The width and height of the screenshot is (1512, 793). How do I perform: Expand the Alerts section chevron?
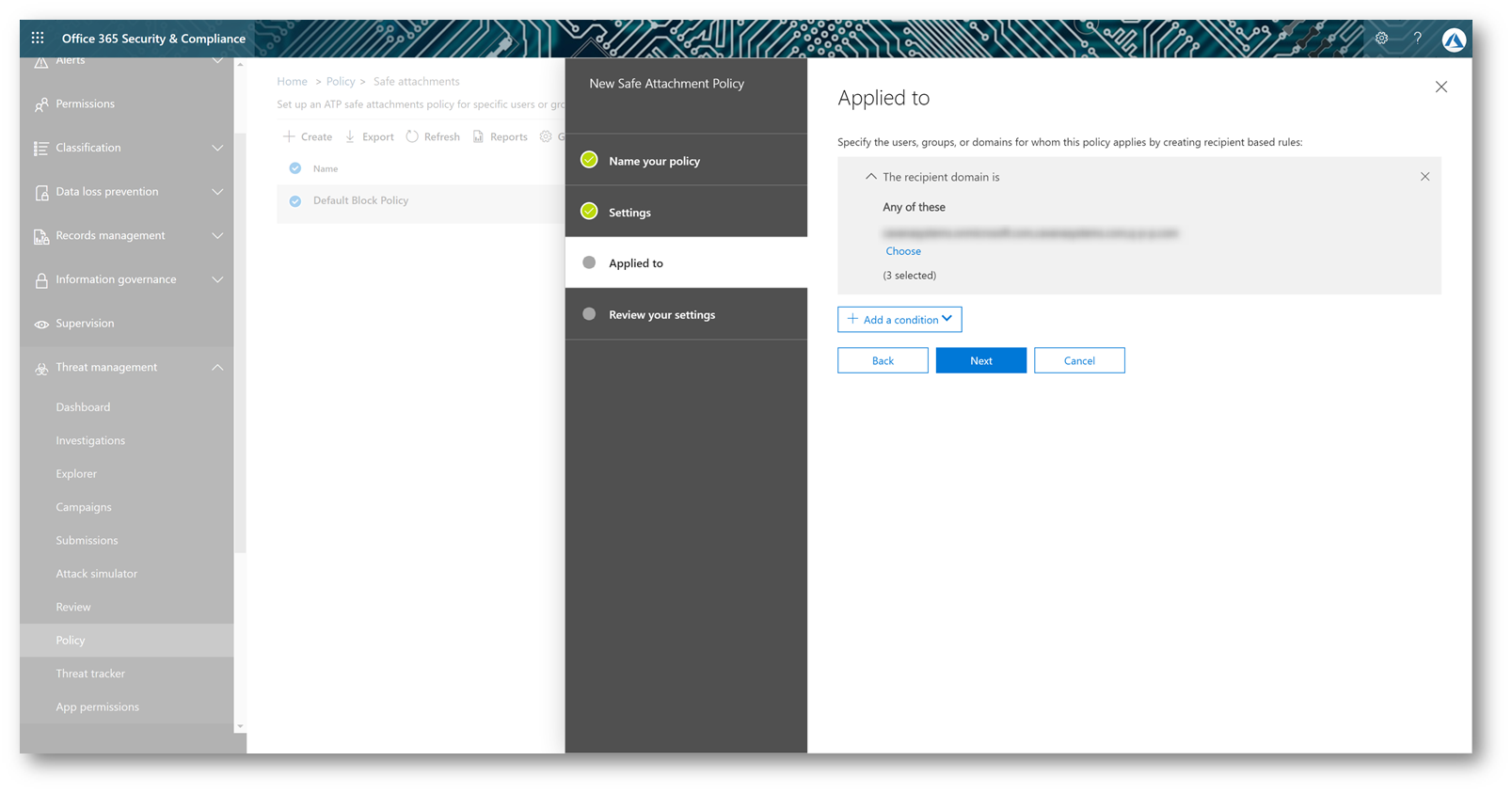[x=217, y=61]
